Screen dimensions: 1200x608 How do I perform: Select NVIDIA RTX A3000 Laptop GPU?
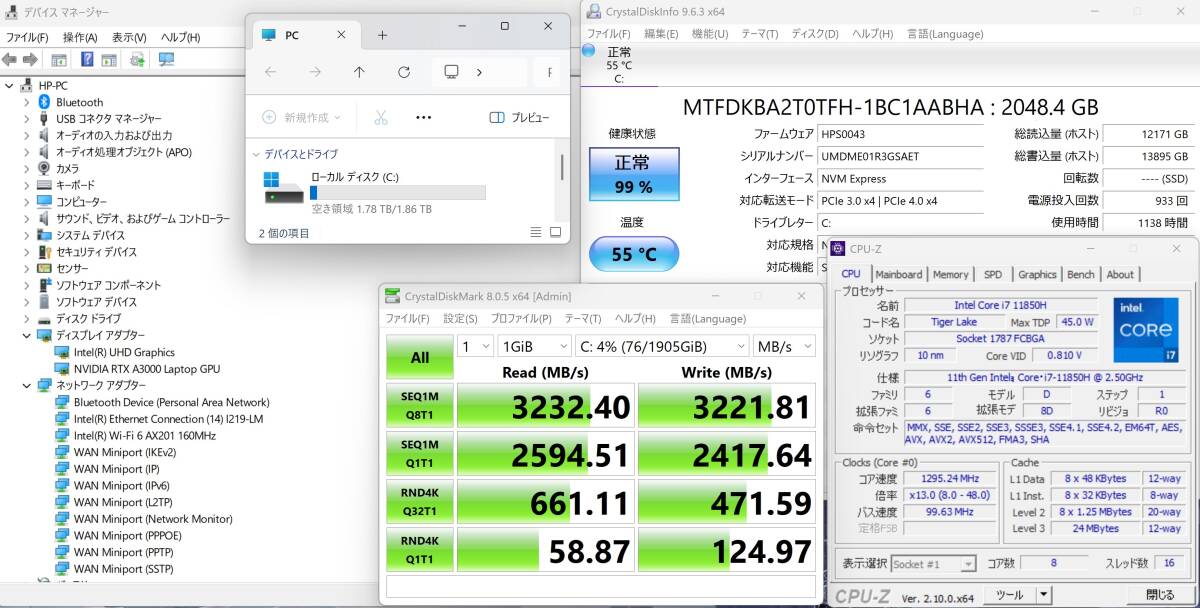[x=147, y=369]
